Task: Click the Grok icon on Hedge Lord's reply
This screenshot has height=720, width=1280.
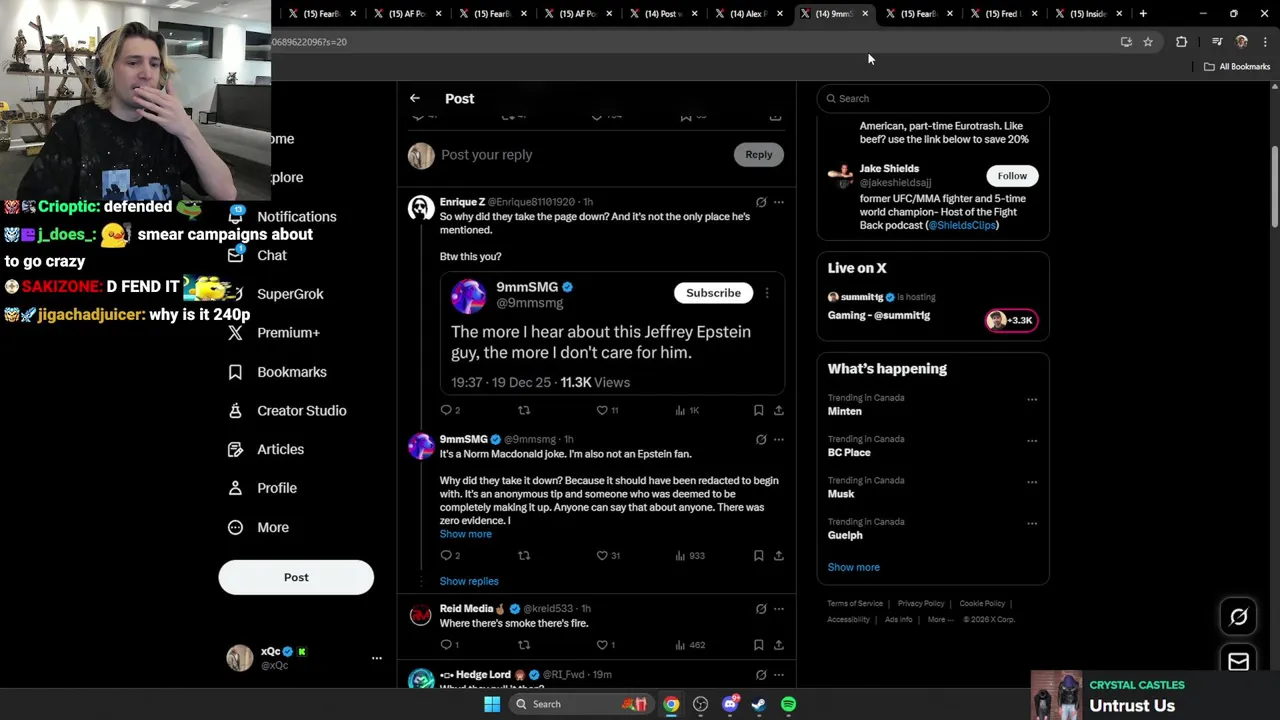Action: [761, 675]
